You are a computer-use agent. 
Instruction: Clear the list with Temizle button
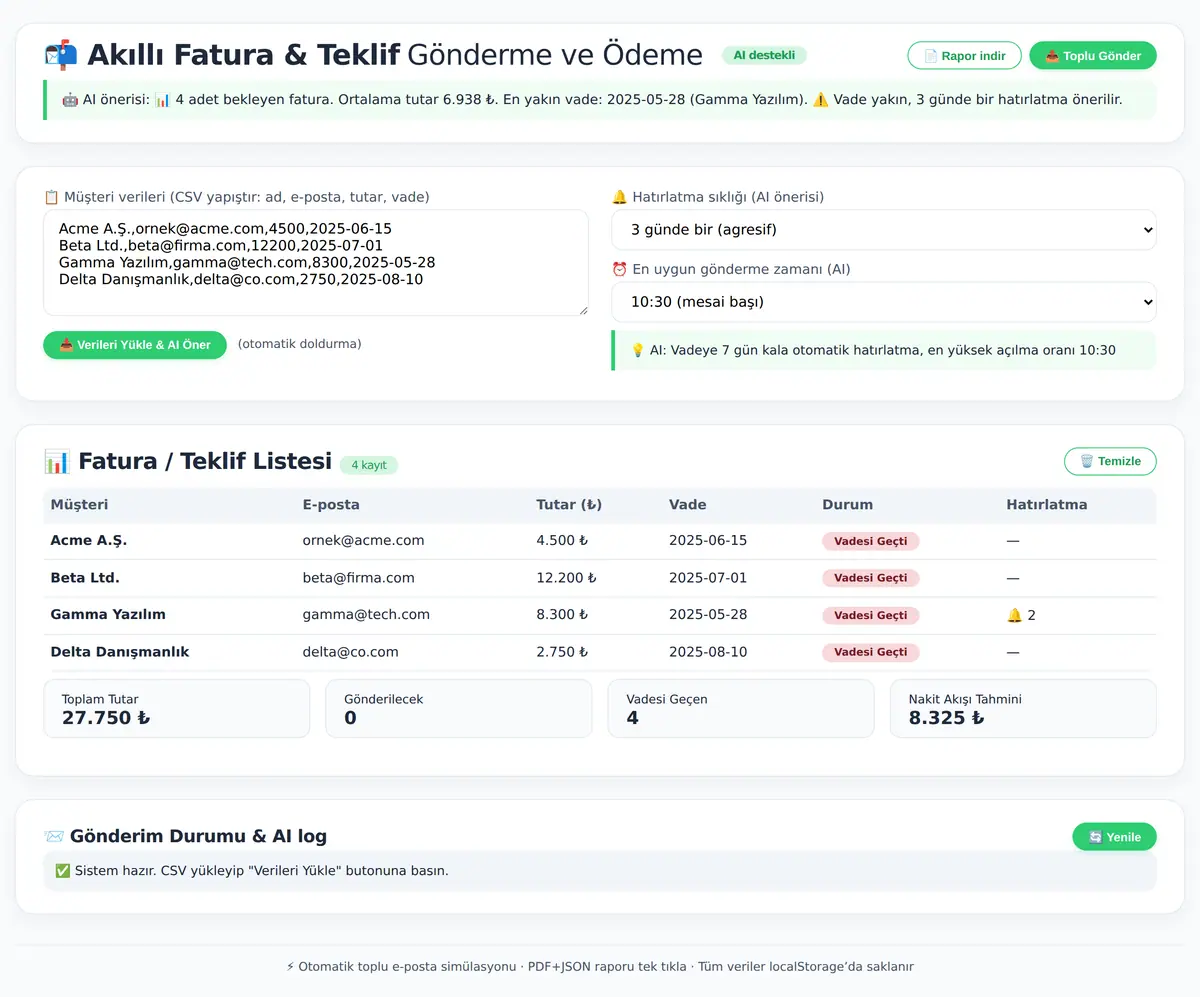tap(1110, 462)
